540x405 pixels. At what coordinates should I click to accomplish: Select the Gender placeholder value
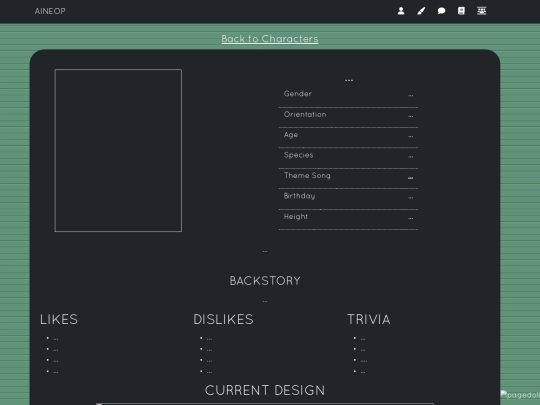pyautogui.click(x=411, y=95)
